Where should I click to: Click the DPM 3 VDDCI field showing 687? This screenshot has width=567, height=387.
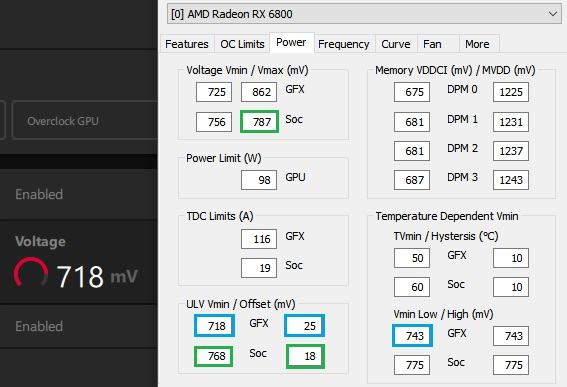click(412, 180)
